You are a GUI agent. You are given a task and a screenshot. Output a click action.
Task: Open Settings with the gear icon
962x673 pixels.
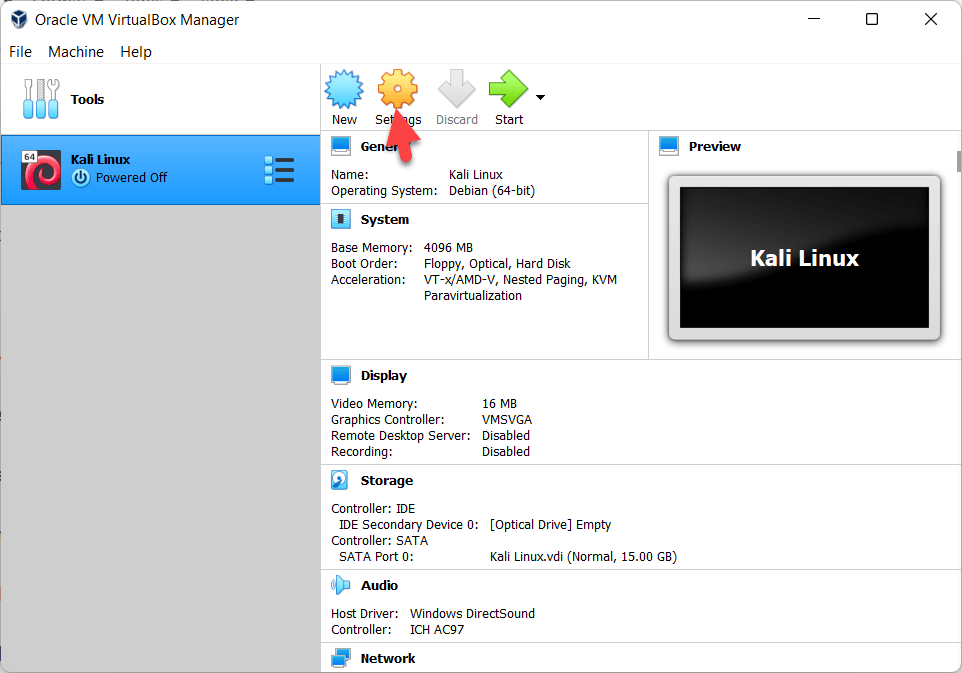click(x=397, y=90)
